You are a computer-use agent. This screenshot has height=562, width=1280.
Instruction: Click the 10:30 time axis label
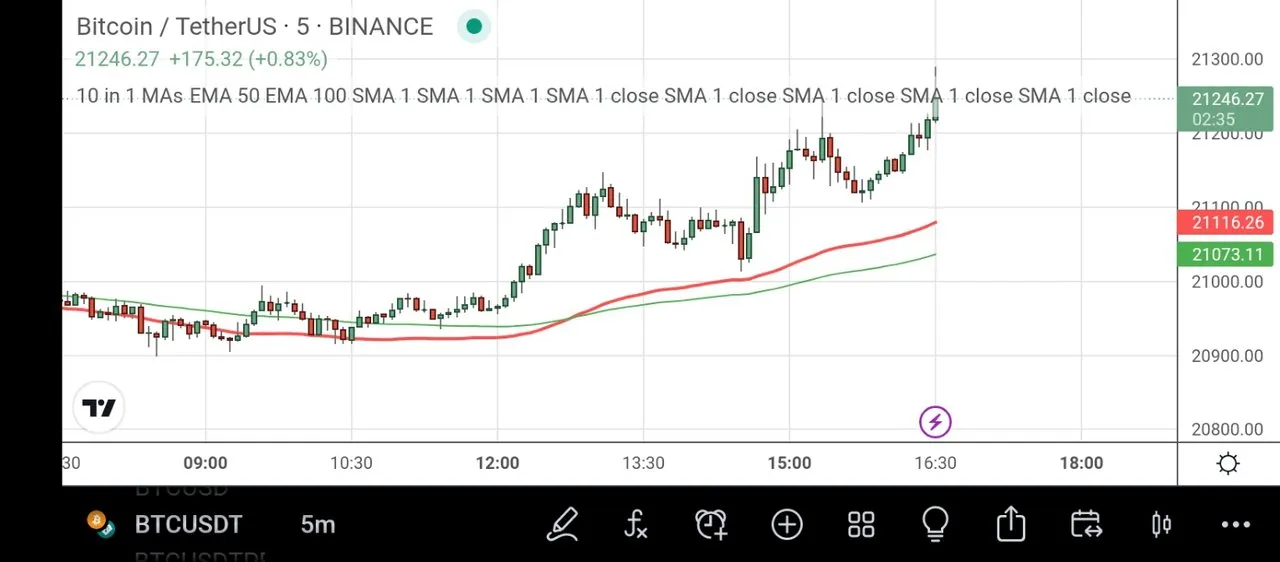(x=351, y=463)
